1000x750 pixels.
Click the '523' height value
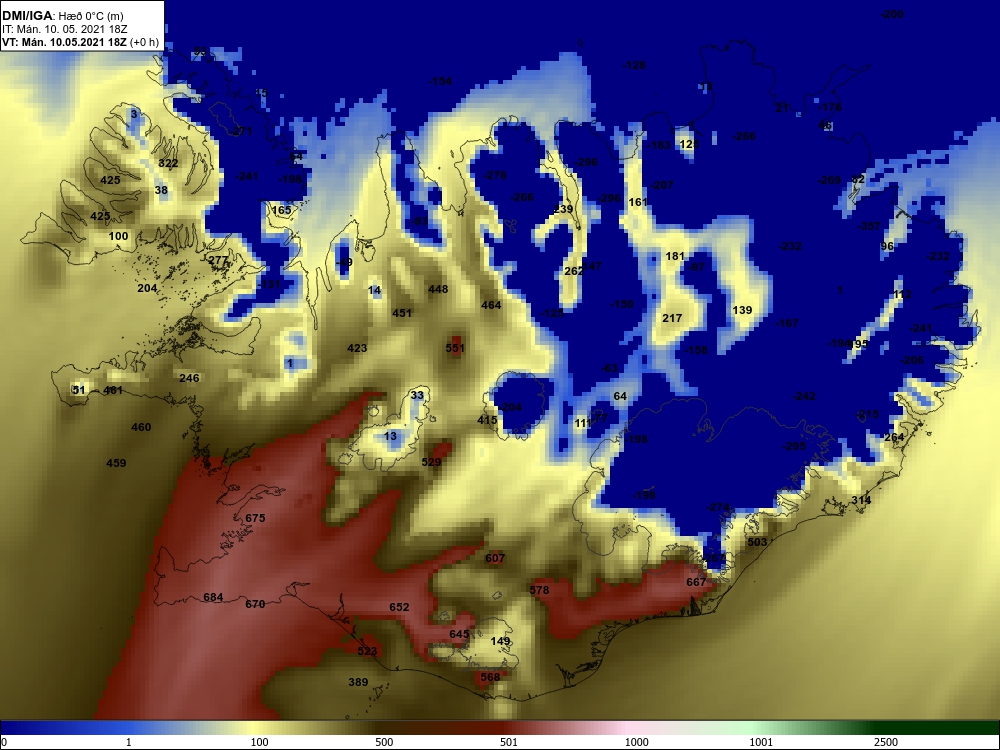(x=367, y=651)
